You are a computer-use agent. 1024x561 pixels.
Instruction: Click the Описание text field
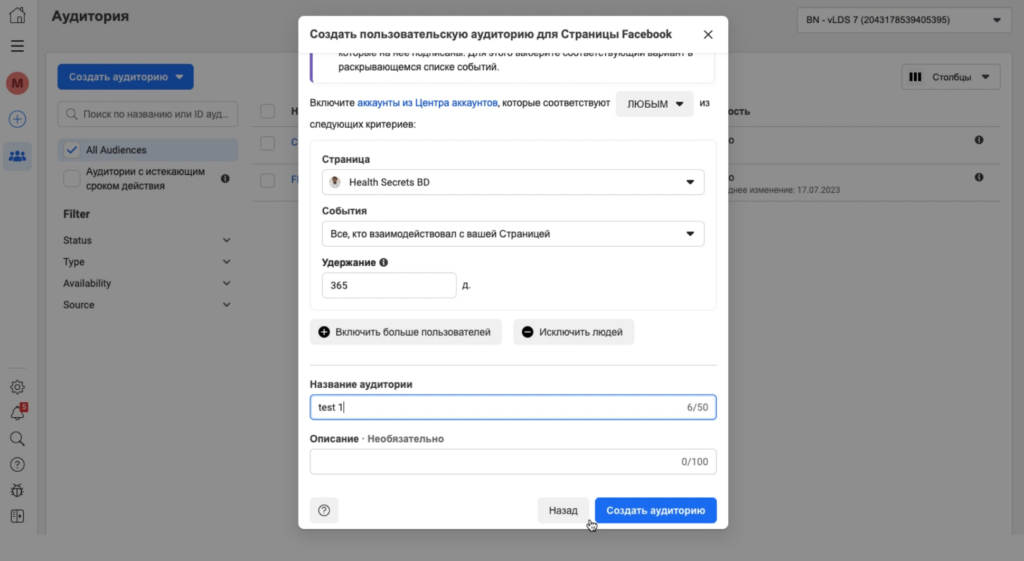(x=513, y=462)
